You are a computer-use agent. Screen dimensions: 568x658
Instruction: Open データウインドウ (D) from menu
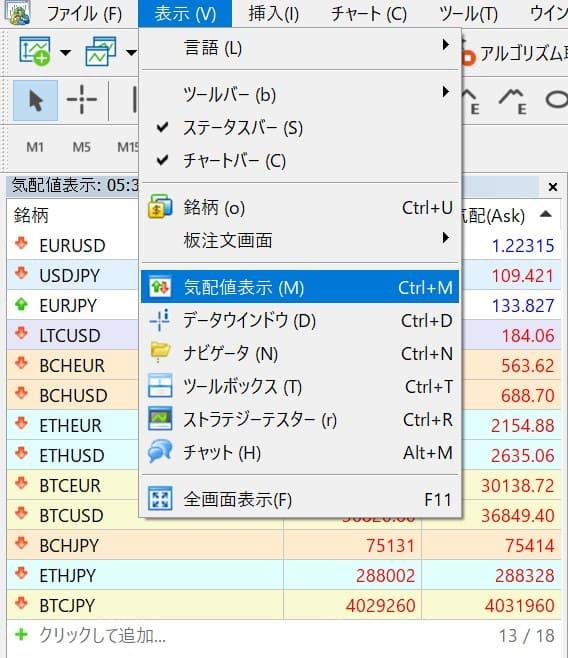tap(300, 321)
